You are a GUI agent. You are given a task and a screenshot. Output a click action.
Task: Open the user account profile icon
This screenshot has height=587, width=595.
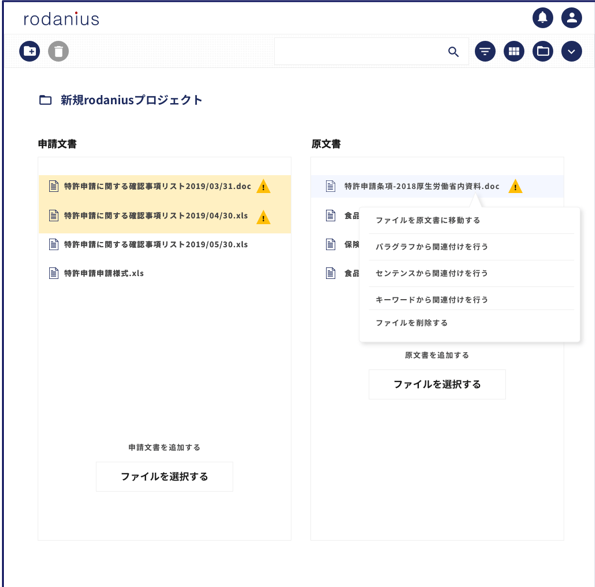coord(571,18)
